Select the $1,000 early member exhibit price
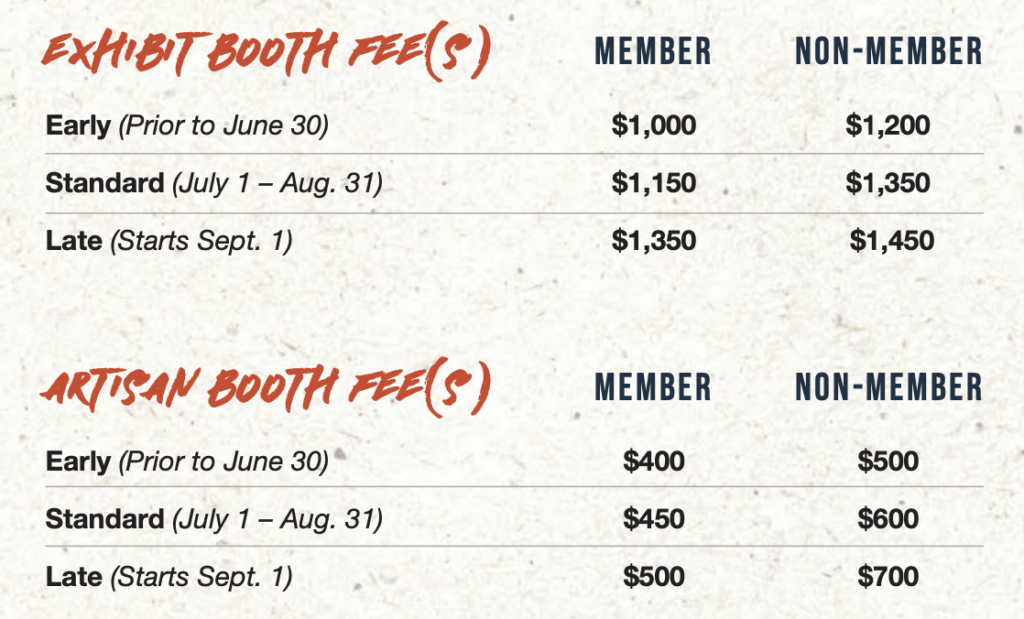The image size is (1024, 619). [x=654, y=125]
